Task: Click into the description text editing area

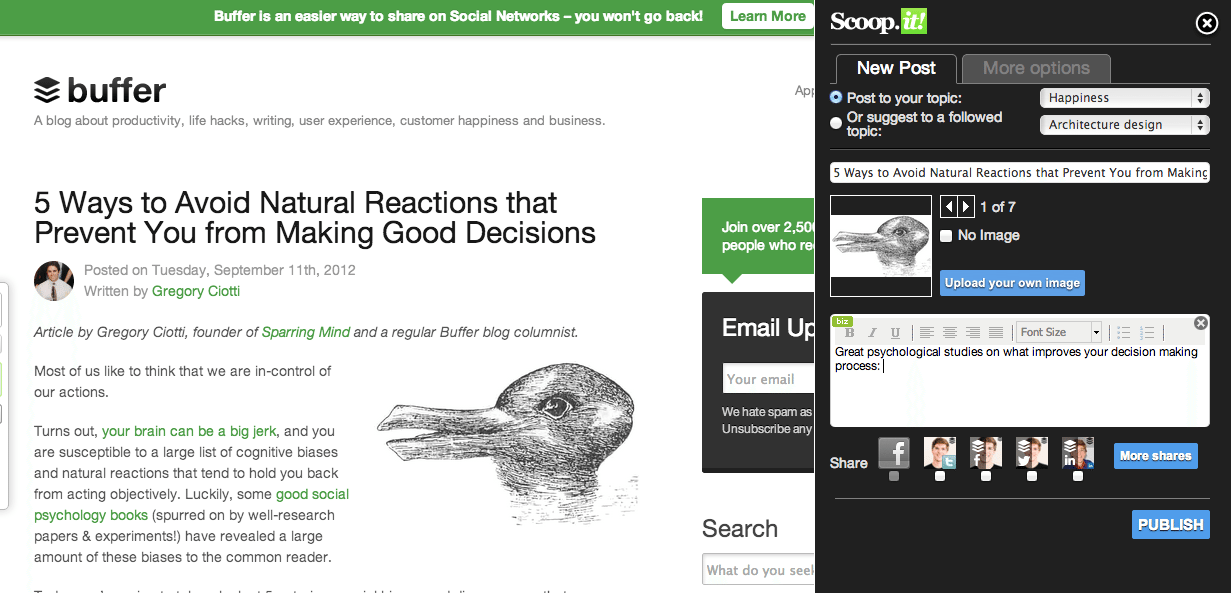Action: click(x=1020, y=385)
